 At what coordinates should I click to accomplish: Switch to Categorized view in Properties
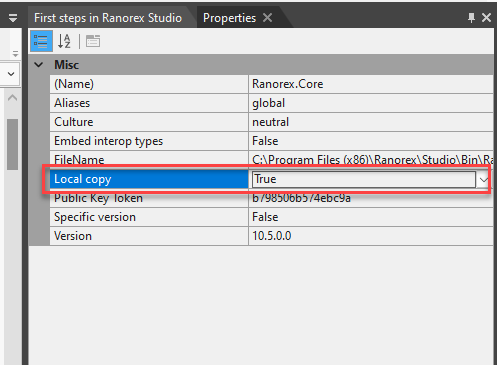(x=41, y=41)
